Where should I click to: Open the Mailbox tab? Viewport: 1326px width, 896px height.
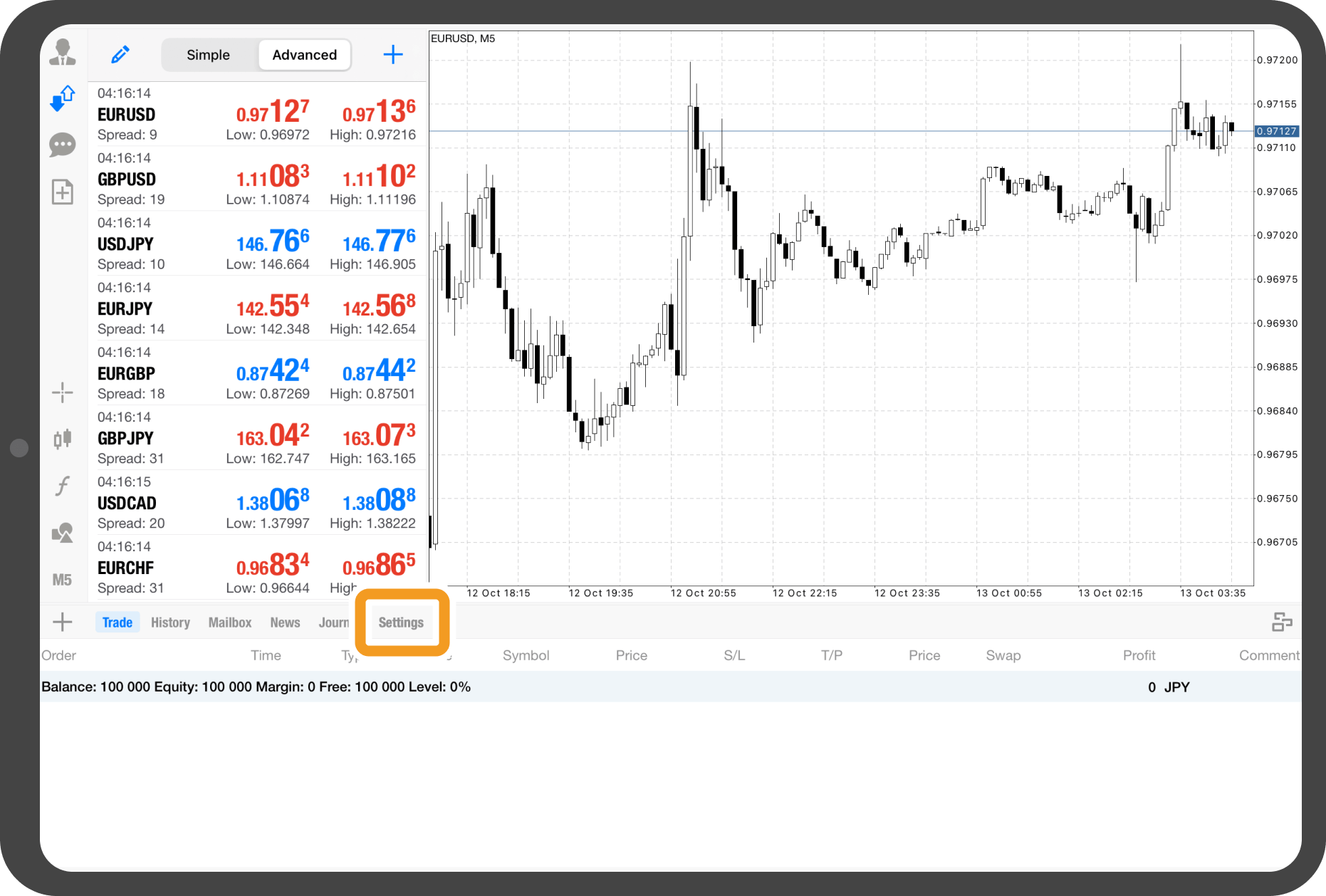coord(229,622)
